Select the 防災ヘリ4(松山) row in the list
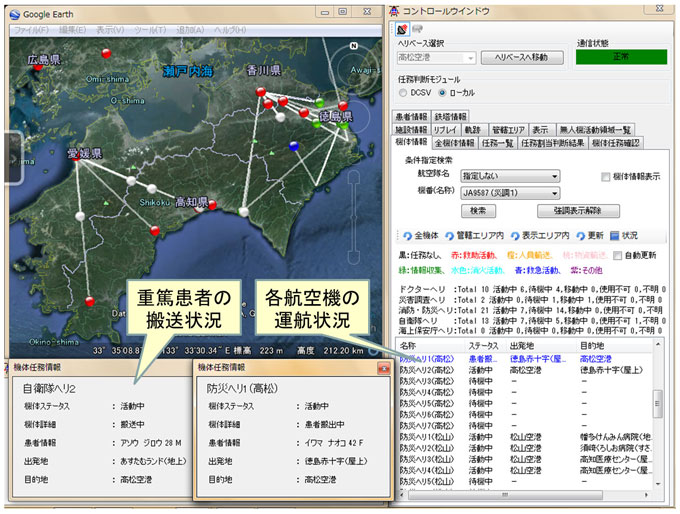This screenshot has height=514, width=680. click(x=525, y=470)
